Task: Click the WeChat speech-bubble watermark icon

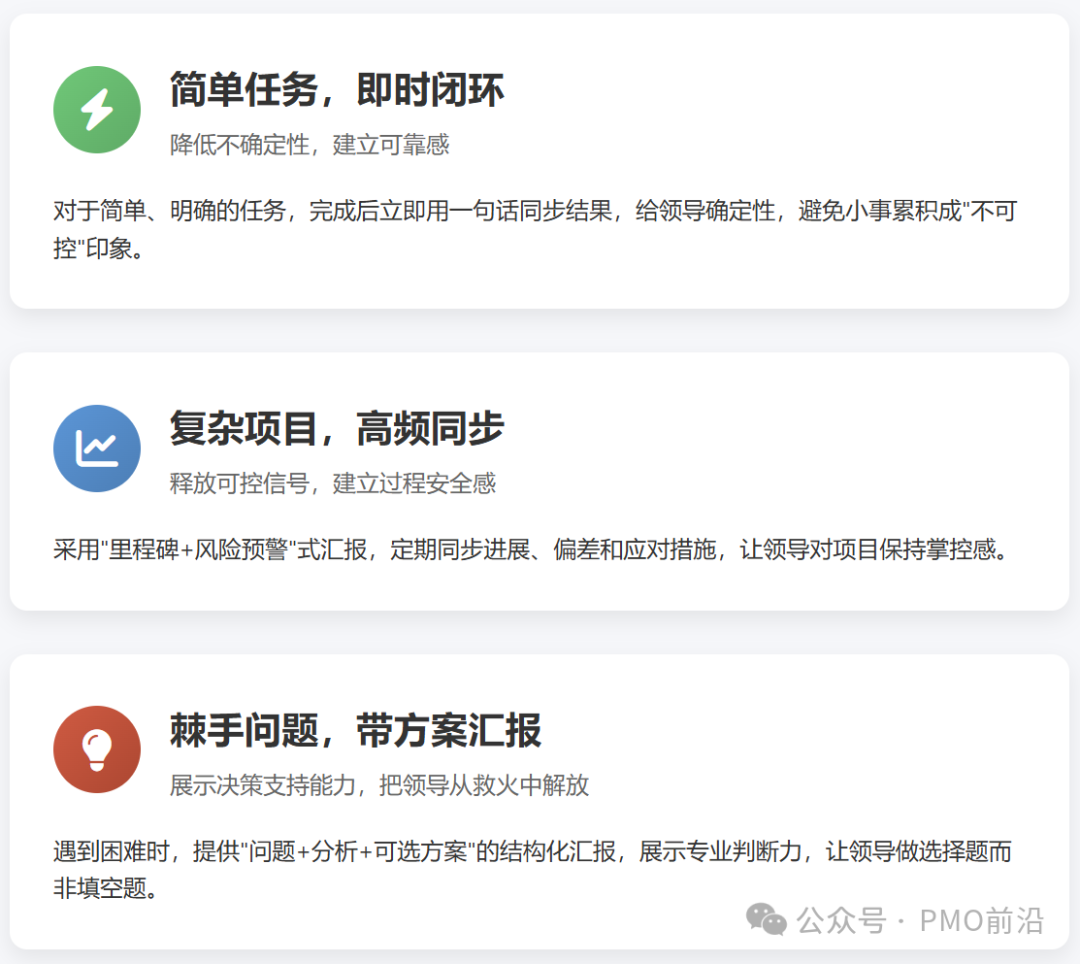Action: pyautogui.click(x=763, y=918)
